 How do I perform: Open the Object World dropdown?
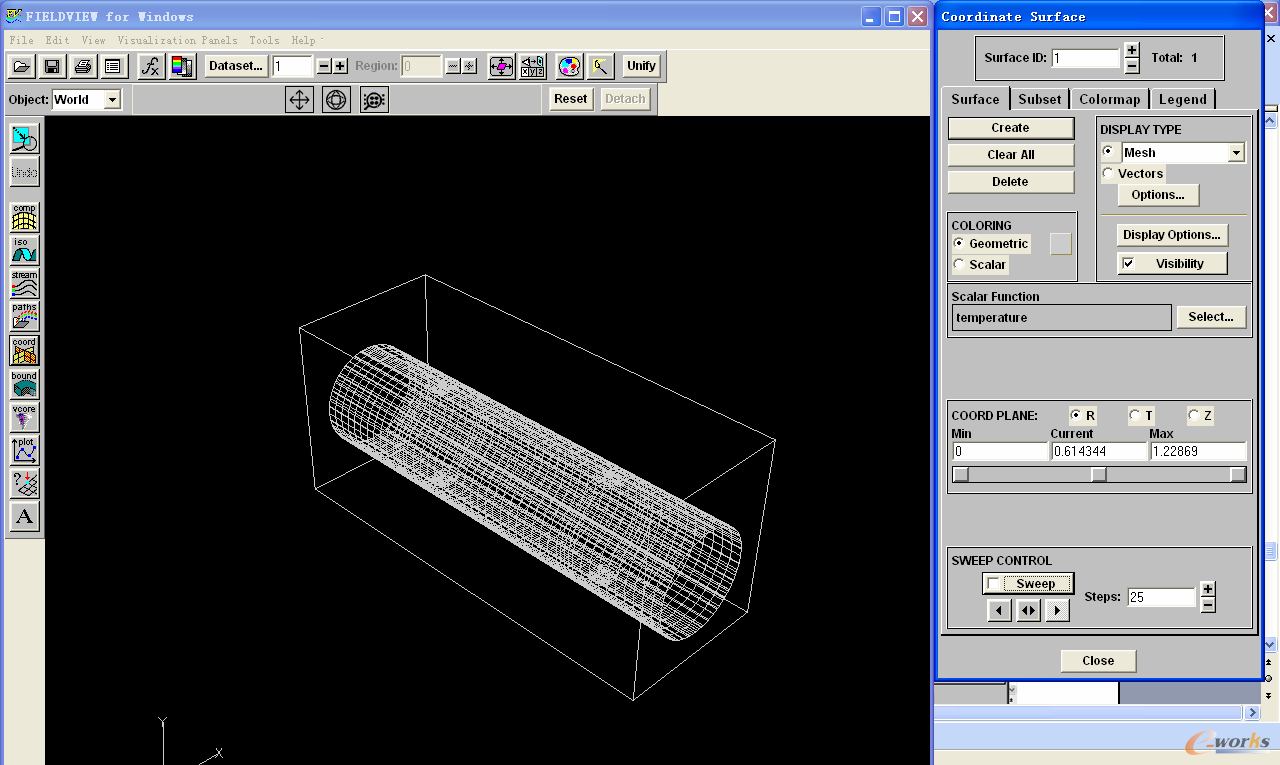pos(112,99)
